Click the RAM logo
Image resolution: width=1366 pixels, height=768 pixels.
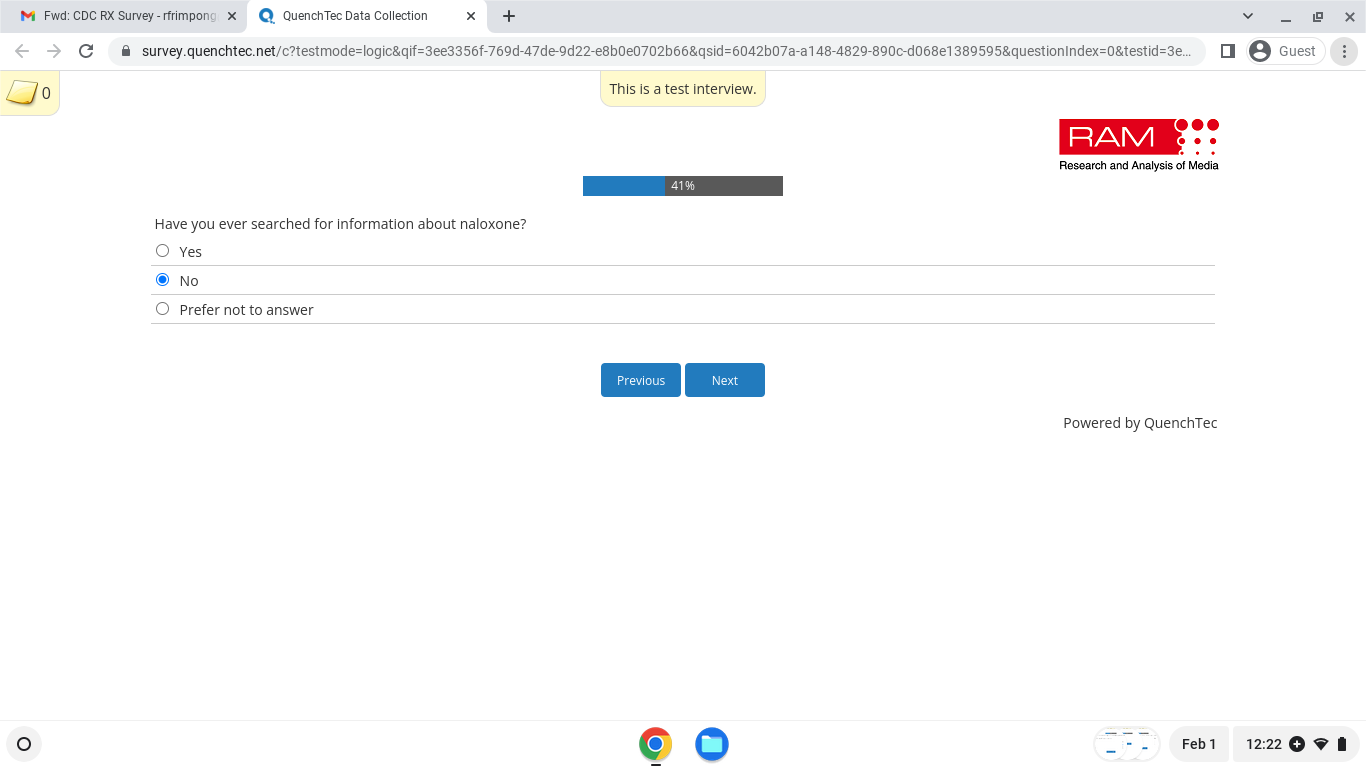click(x=1138, y=145)
